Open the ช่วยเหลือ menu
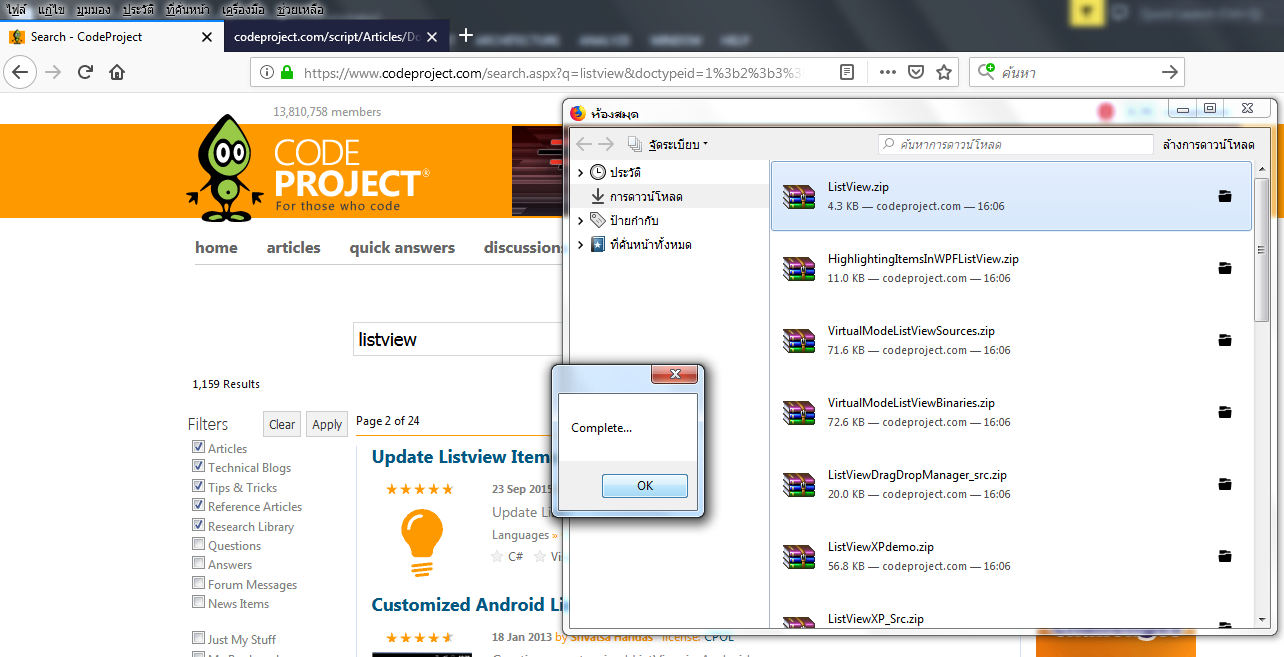Screen dimensions: 1284x657 click(x=301, y=9)
